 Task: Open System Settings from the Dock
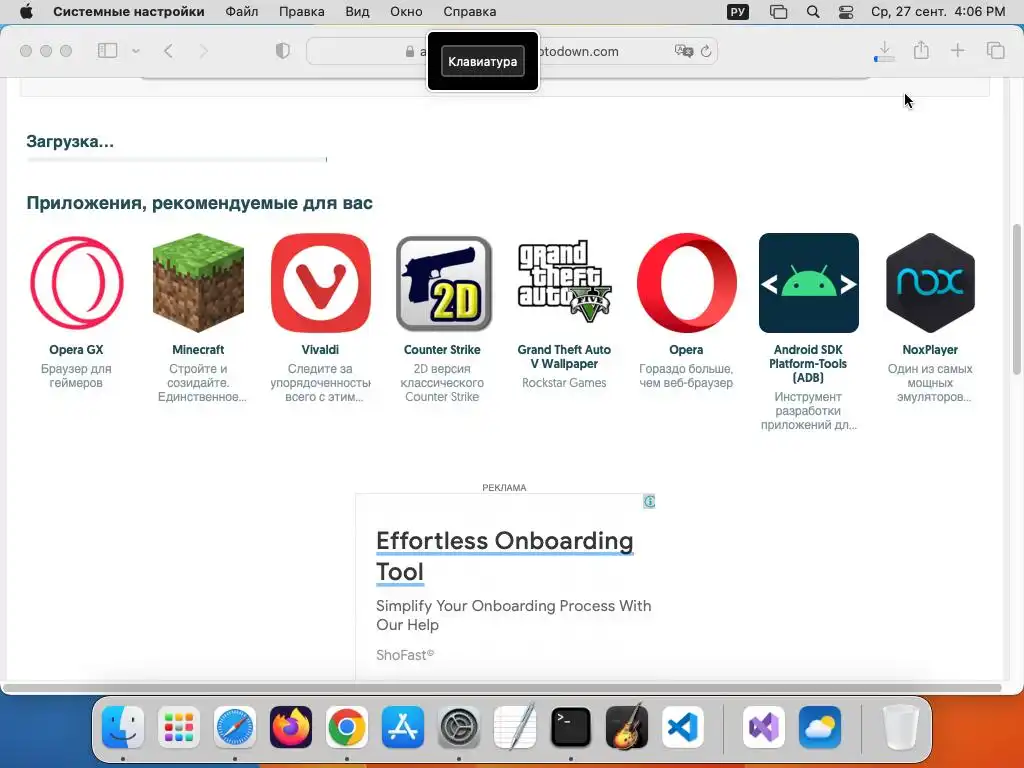459,727
